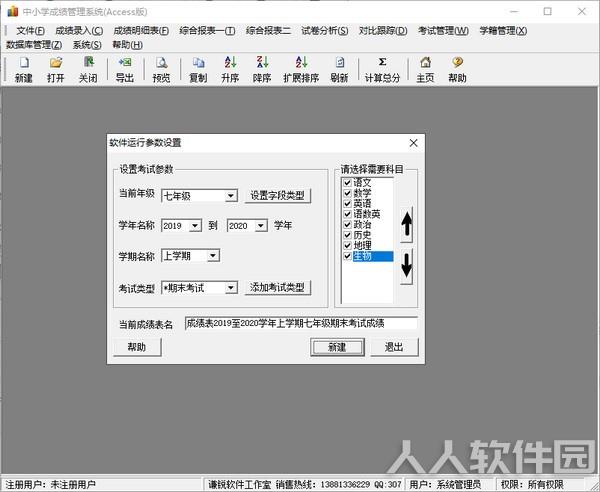Open the 考试管理(W) menu
This screenshot has width=600, height=492.
pyautogui.click(x=443, y=31)
